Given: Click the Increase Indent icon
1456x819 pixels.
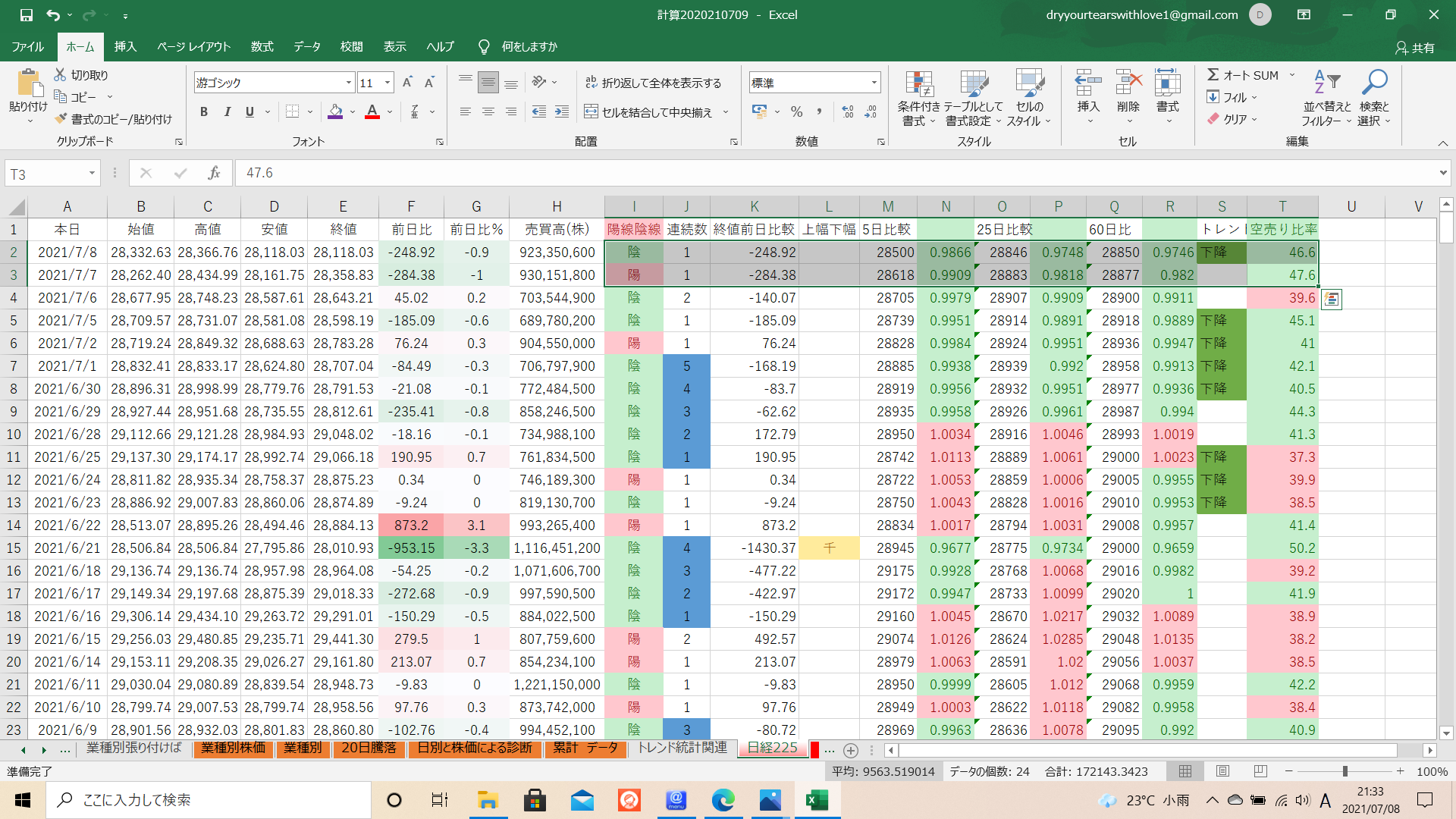Looking at the screenshot, I should [561, 112].
